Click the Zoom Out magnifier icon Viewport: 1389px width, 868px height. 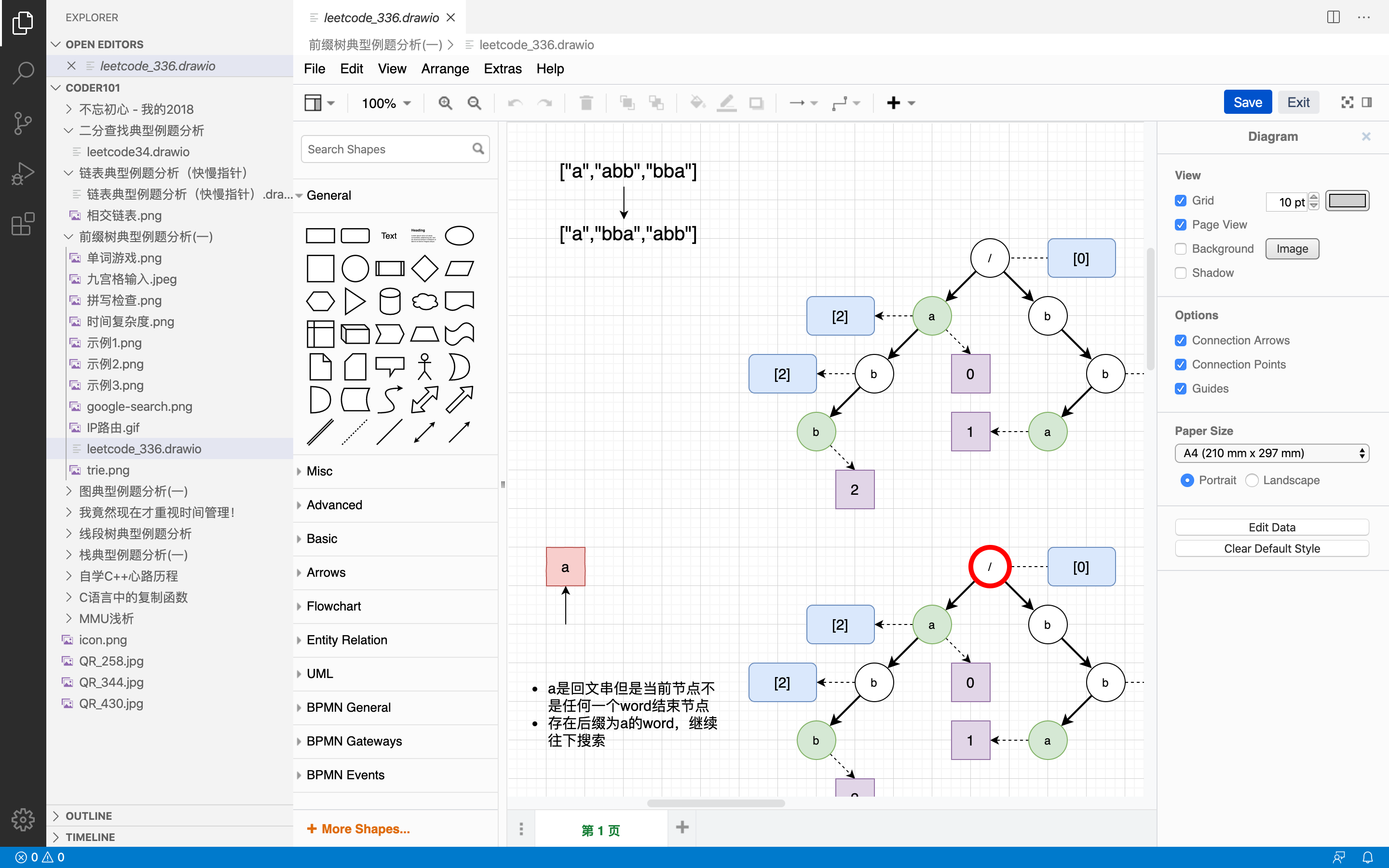coord(474,103)
